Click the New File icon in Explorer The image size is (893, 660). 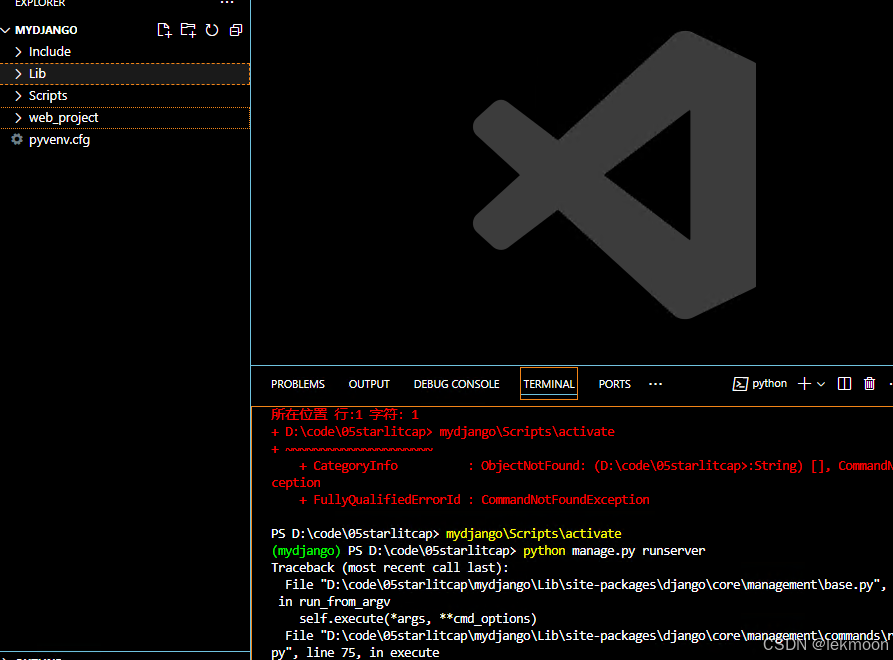tap(164, 30)
